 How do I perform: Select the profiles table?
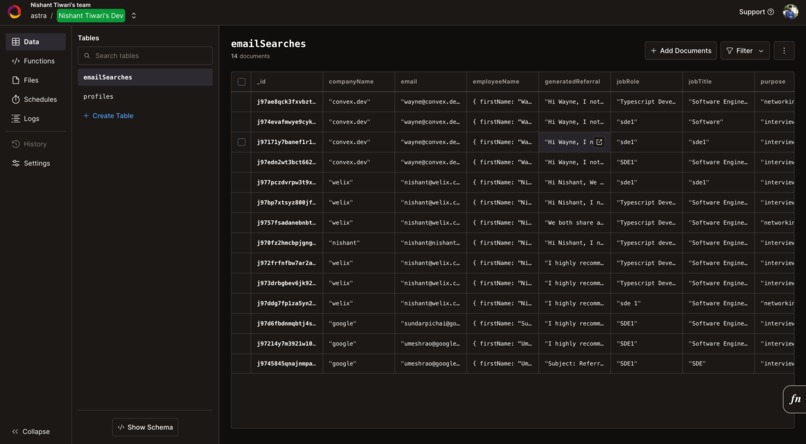(x=145, y=97)
